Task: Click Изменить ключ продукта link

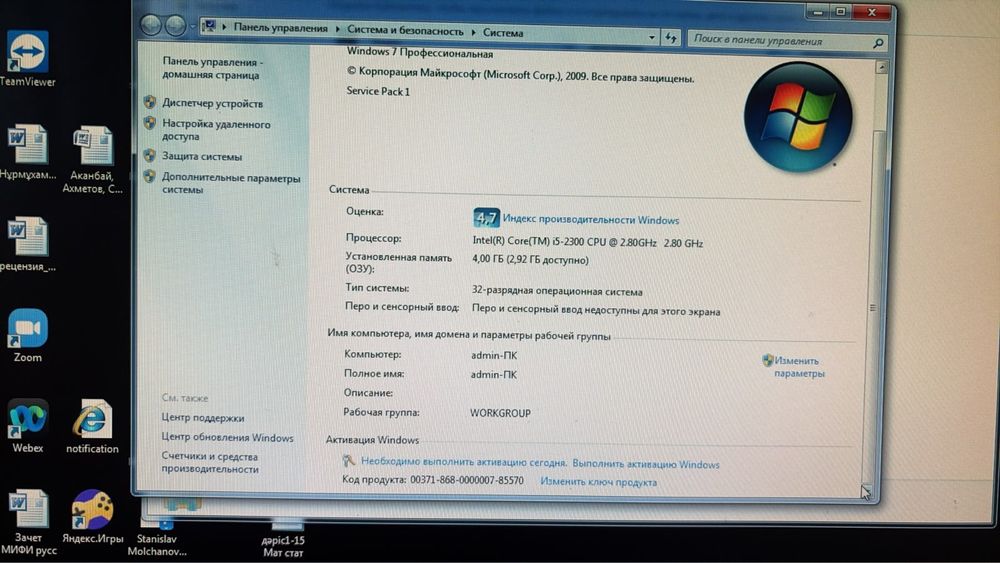Action: coord(598,482)
